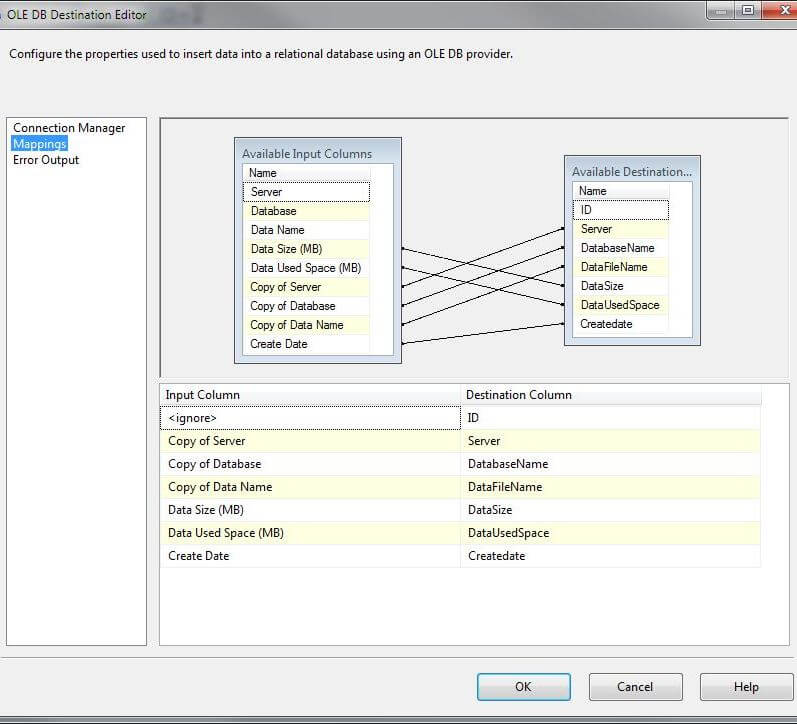Open the Error Output page
The height and width of the screenshot is (724, 797).
click(46, 160)
